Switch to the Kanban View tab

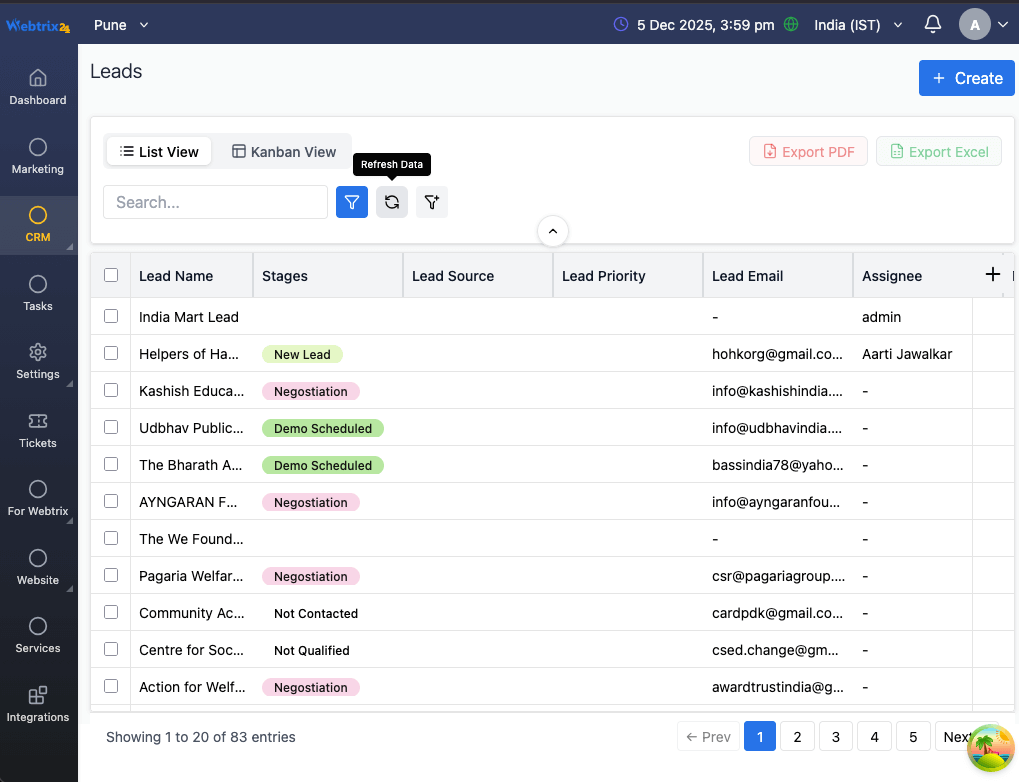tap(284, 151)
